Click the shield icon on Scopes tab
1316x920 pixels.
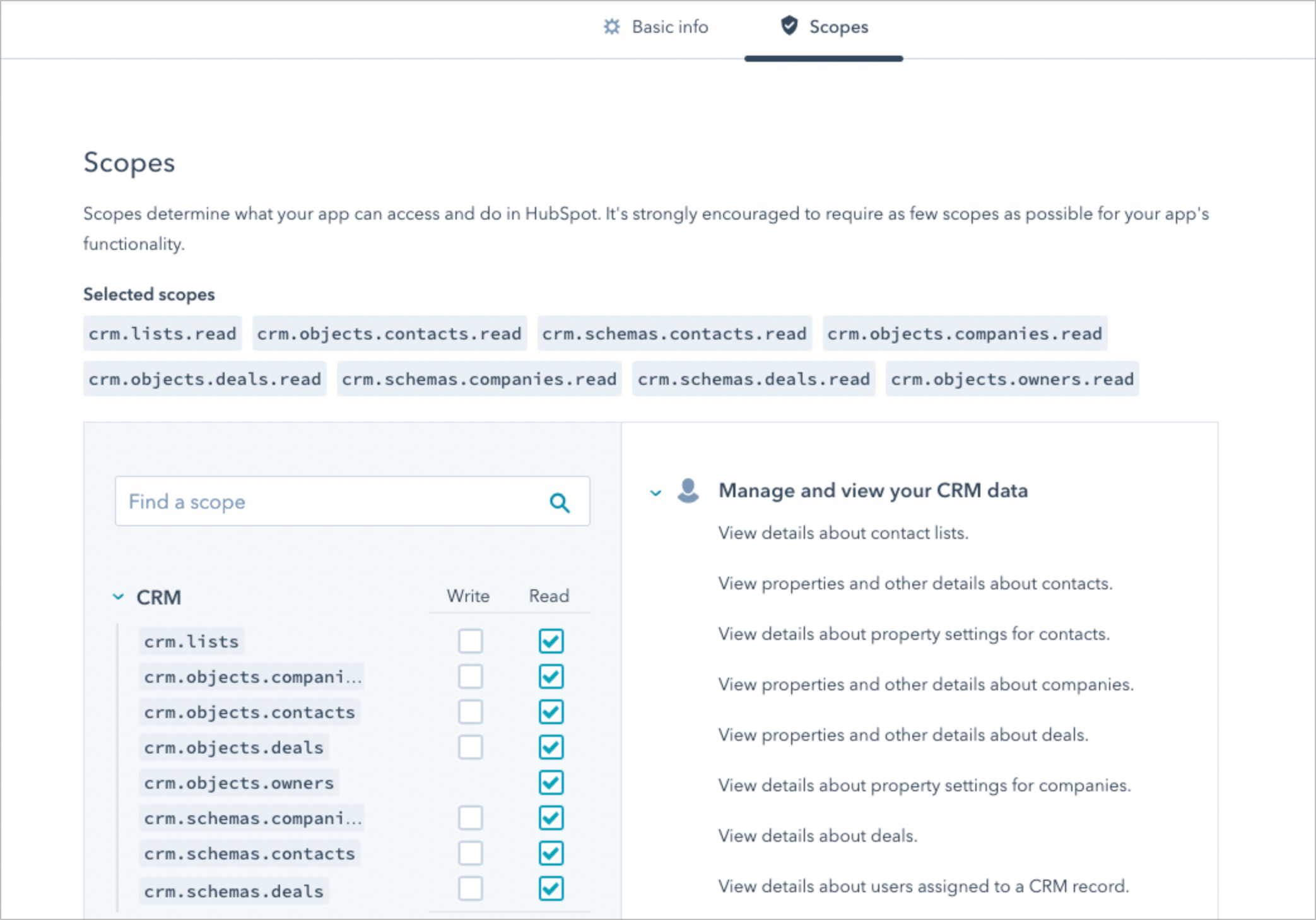[789, 26]
